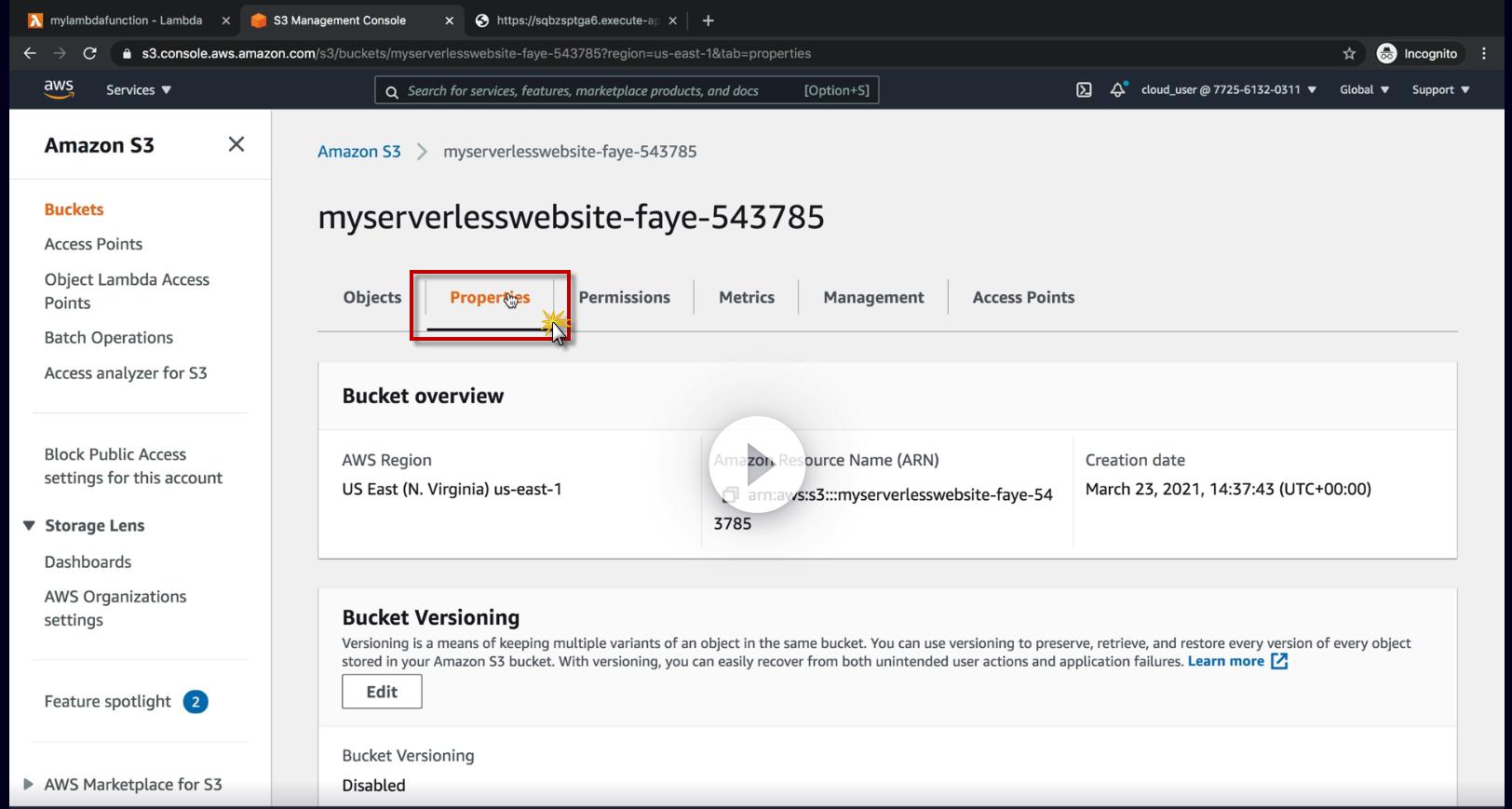Screen dimensions: 1512x809
Task: Go back with the browser back arrow
Action: (x=30, y=54)
